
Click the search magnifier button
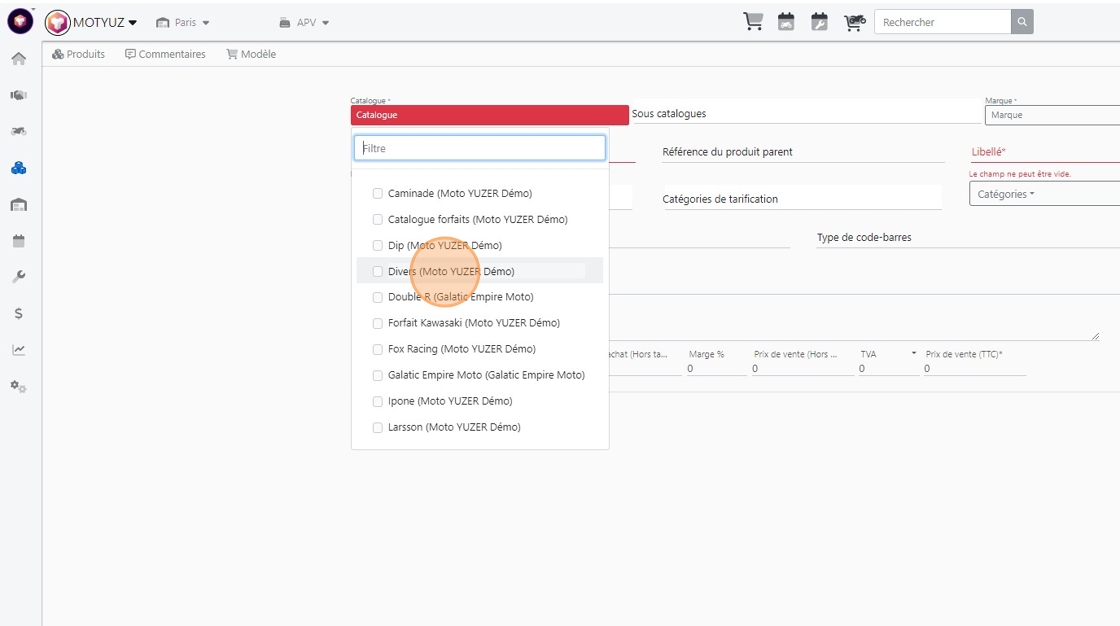[1022, 22]
